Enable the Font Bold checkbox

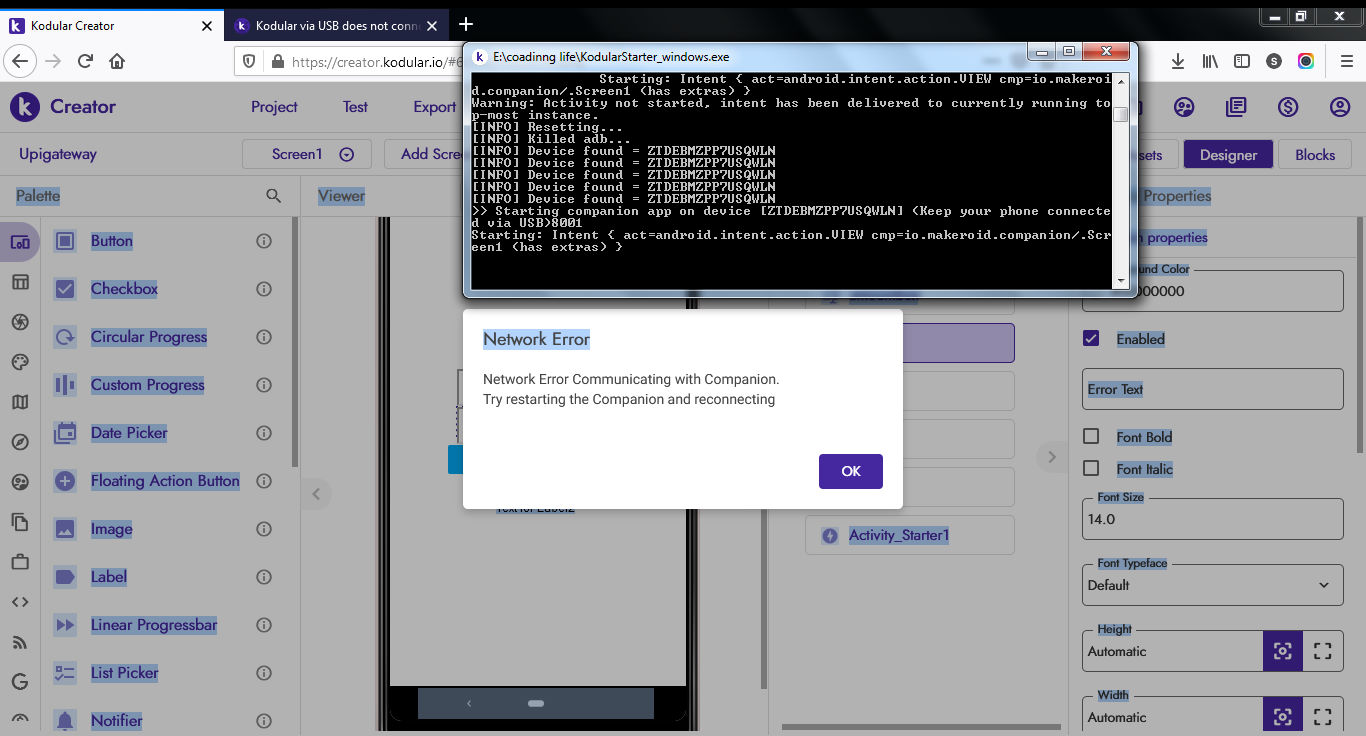click(x=1092, y=437)
